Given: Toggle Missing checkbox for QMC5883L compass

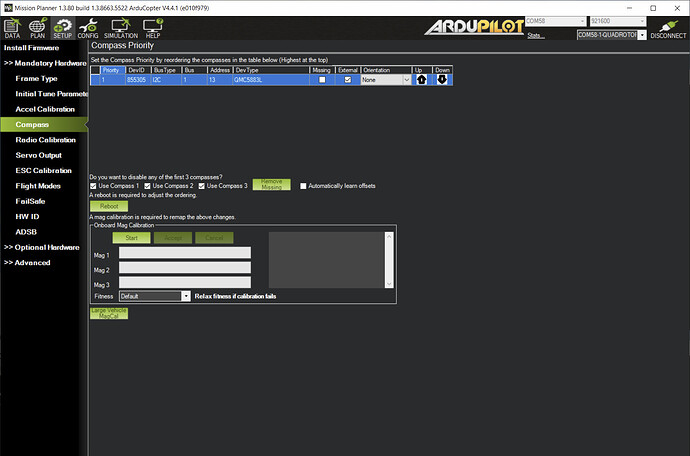Looking at the screenshot, I should (322, 80).
